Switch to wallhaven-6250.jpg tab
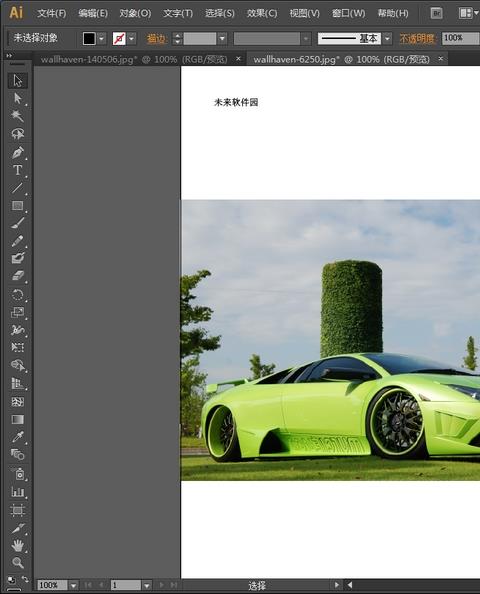The width and height of the screenshot is (480, 594). pos(341,59)
